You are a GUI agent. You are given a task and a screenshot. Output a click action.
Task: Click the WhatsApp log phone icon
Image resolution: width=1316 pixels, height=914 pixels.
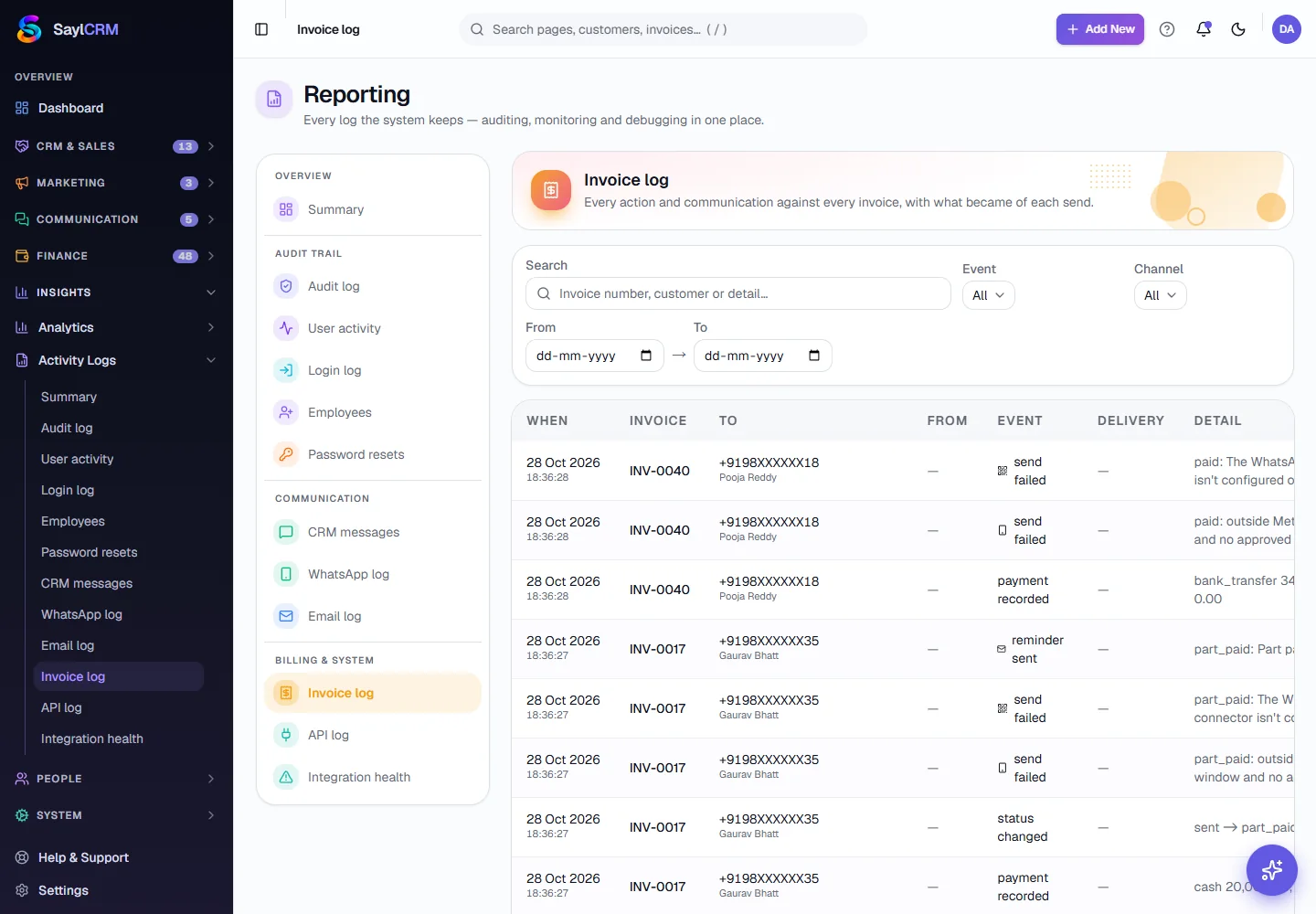click(x=286, y=574)
